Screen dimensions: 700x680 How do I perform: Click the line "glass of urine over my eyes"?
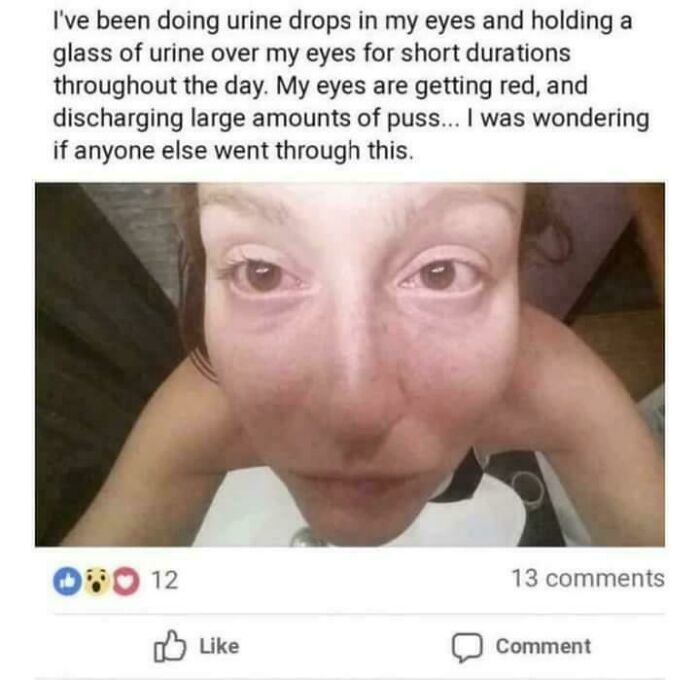[x=312, y=54]
